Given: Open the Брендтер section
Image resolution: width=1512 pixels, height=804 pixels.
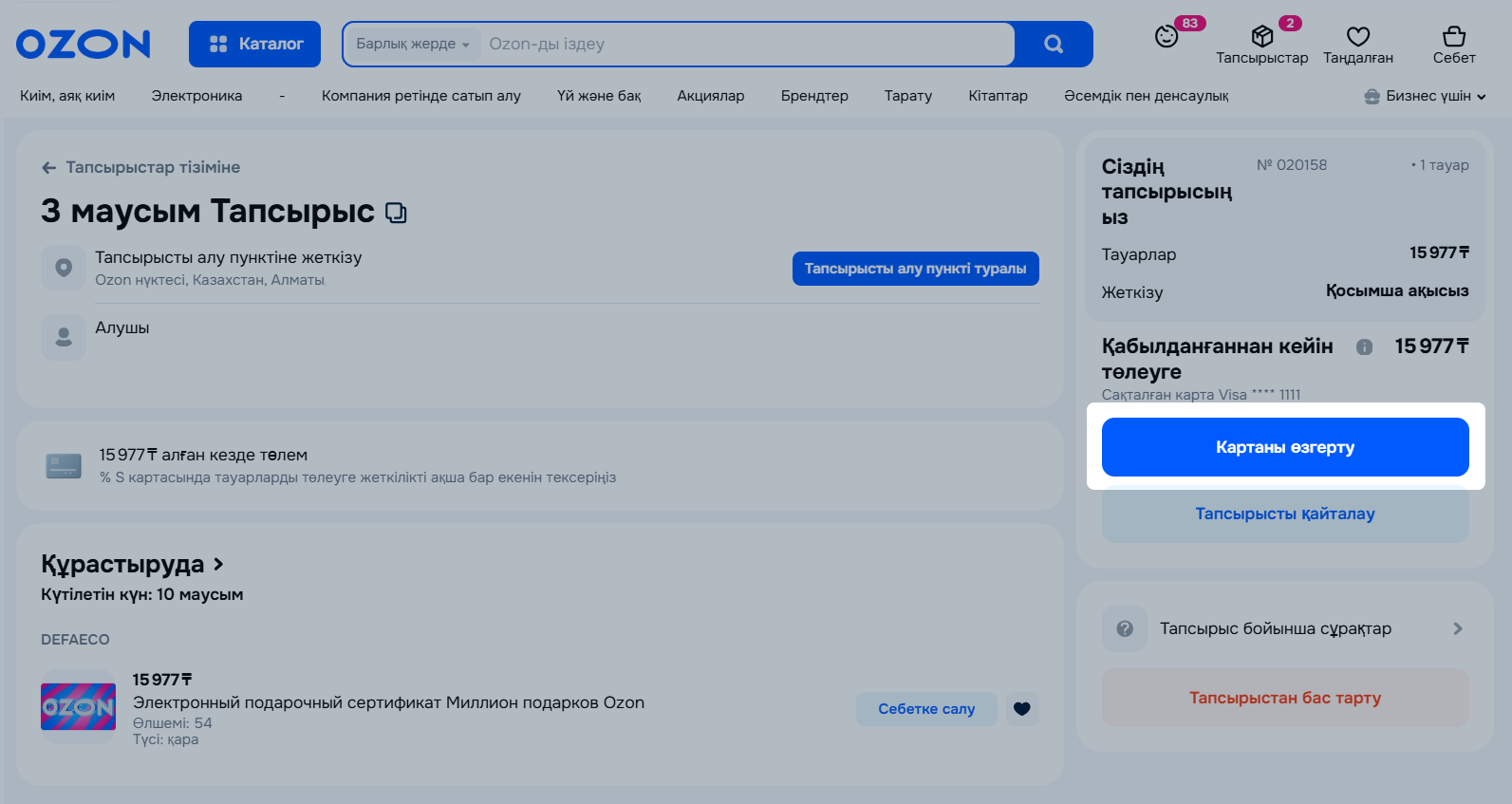Looking at the screenshot, I should tap(814, 96).
